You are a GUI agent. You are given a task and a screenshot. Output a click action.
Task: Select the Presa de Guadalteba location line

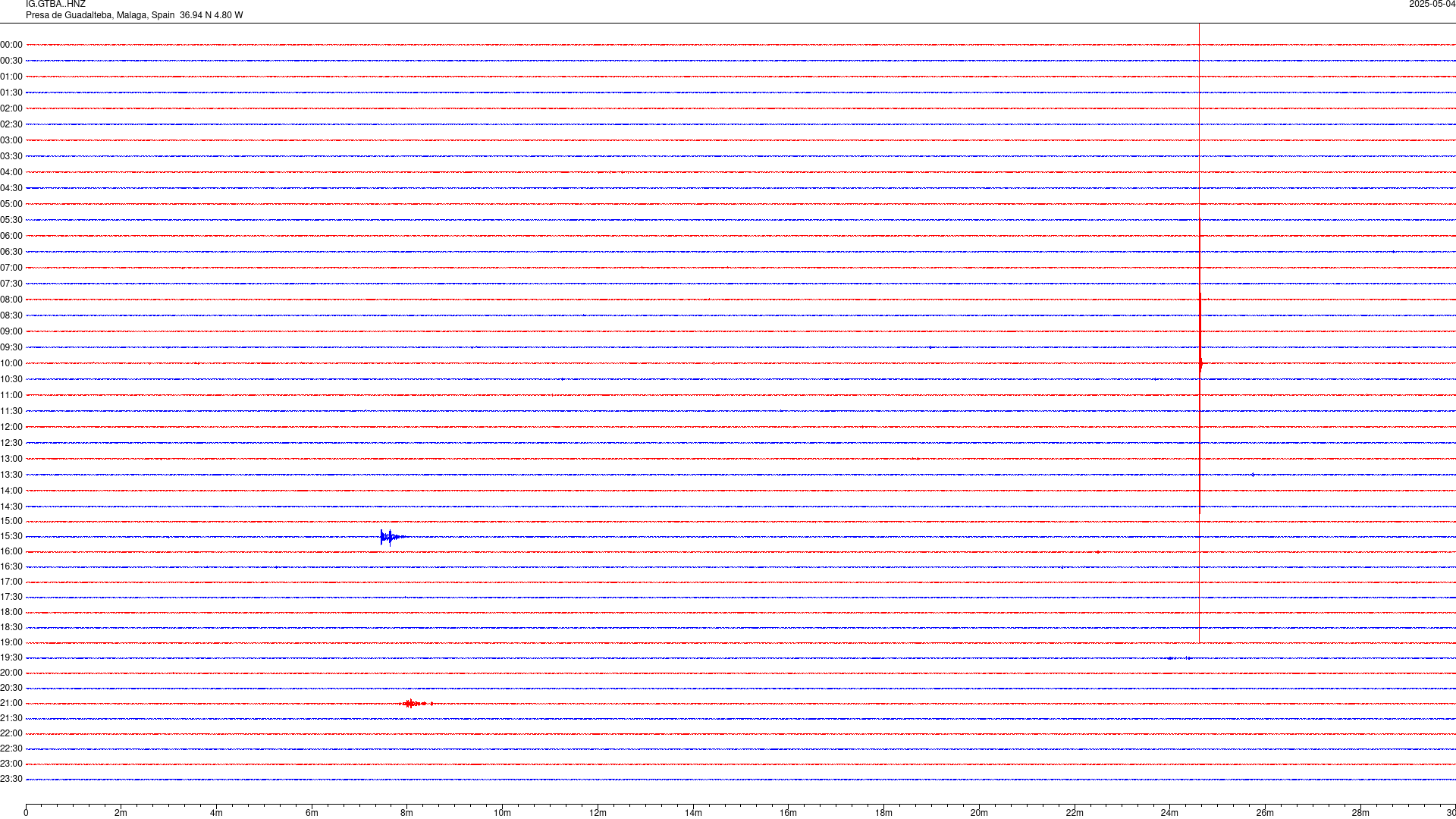134,15
